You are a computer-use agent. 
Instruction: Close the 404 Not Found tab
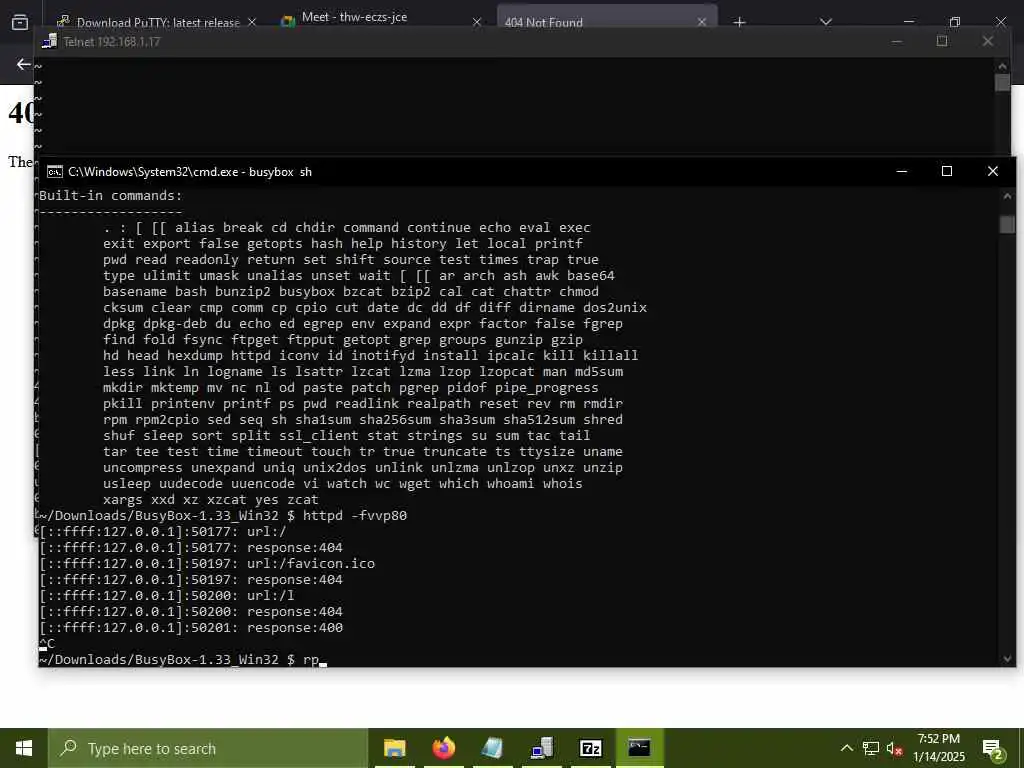pos(702,22)
